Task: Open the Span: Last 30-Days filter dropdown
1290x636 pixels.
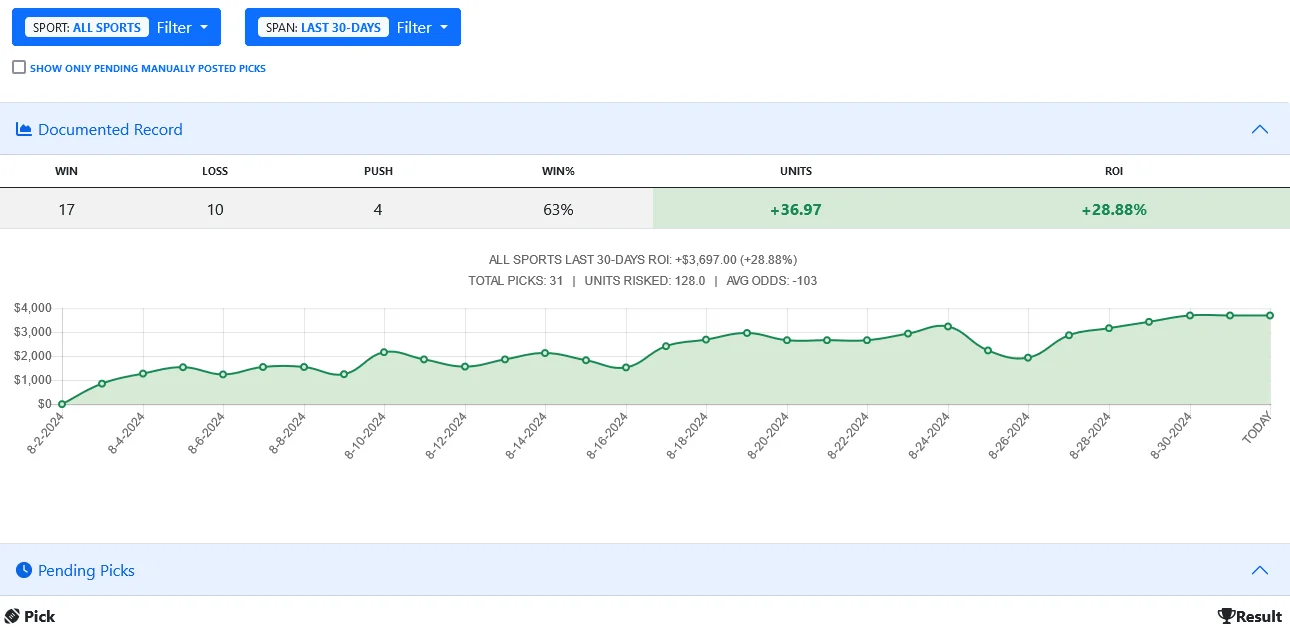Action: click(x=352, y=27)
